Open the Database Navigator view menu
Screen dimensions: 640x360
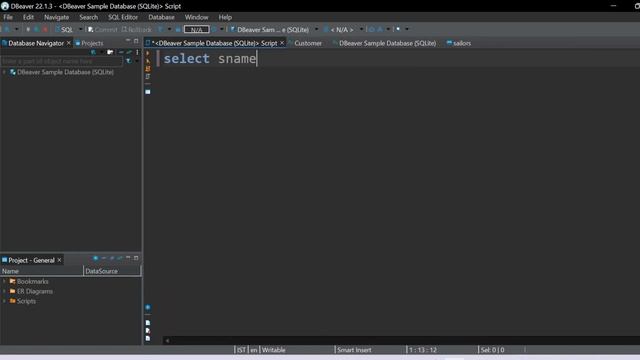[137, 52]
